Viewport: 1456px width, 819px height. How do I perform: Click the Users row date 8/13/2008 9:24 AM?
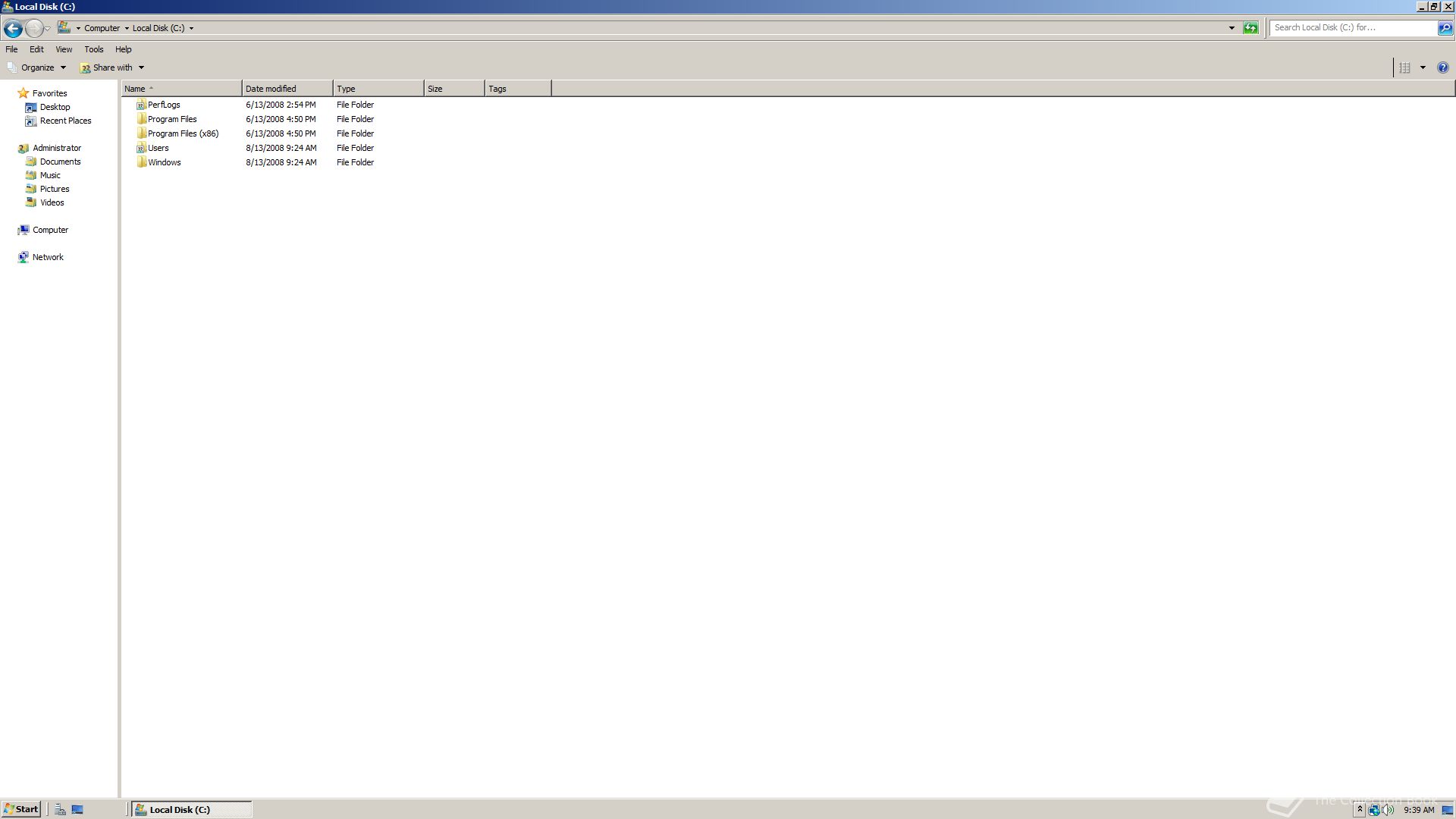(281, 148)
